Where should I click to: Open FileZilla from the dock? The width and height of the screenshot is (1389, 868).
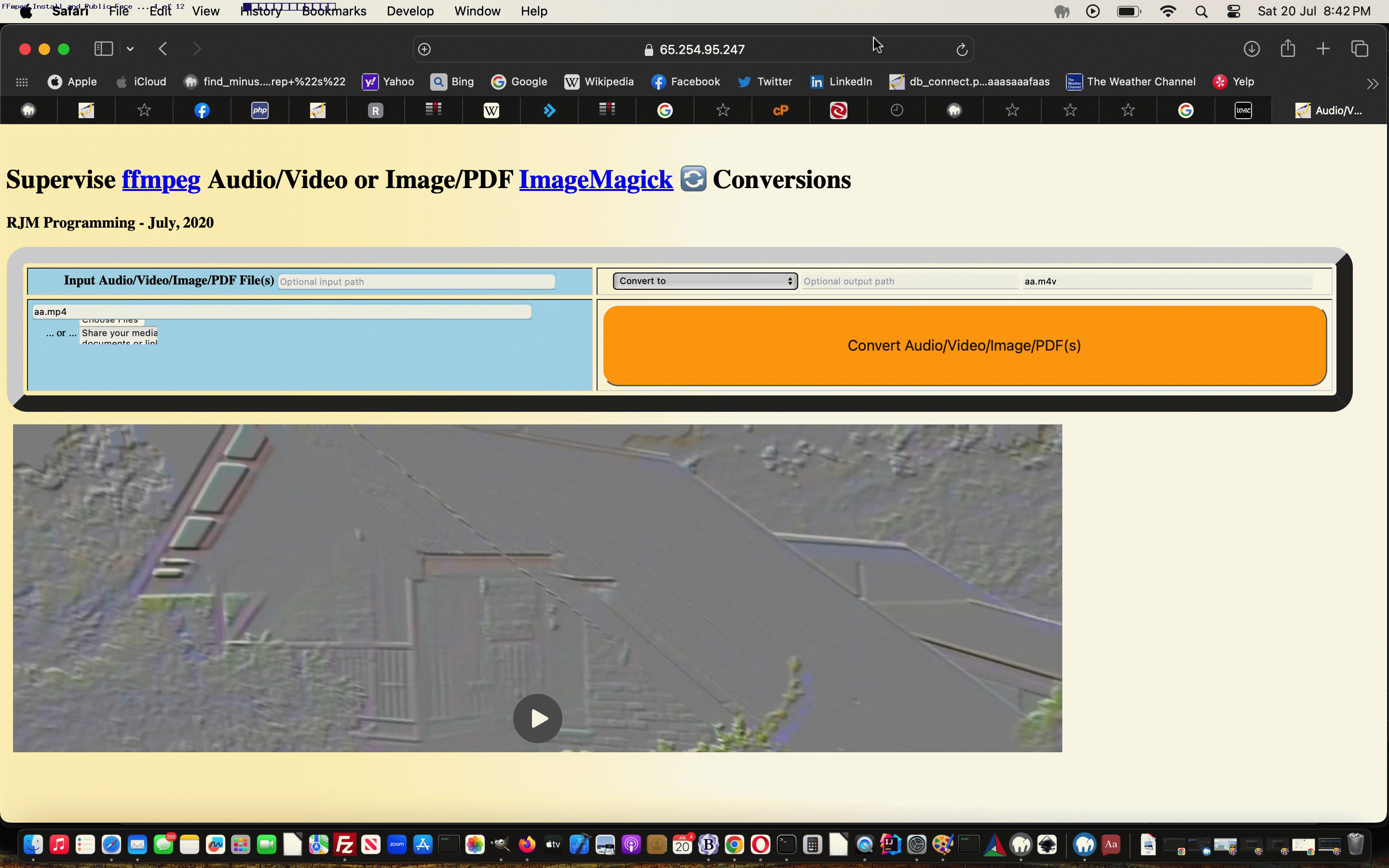click(345, 844)
